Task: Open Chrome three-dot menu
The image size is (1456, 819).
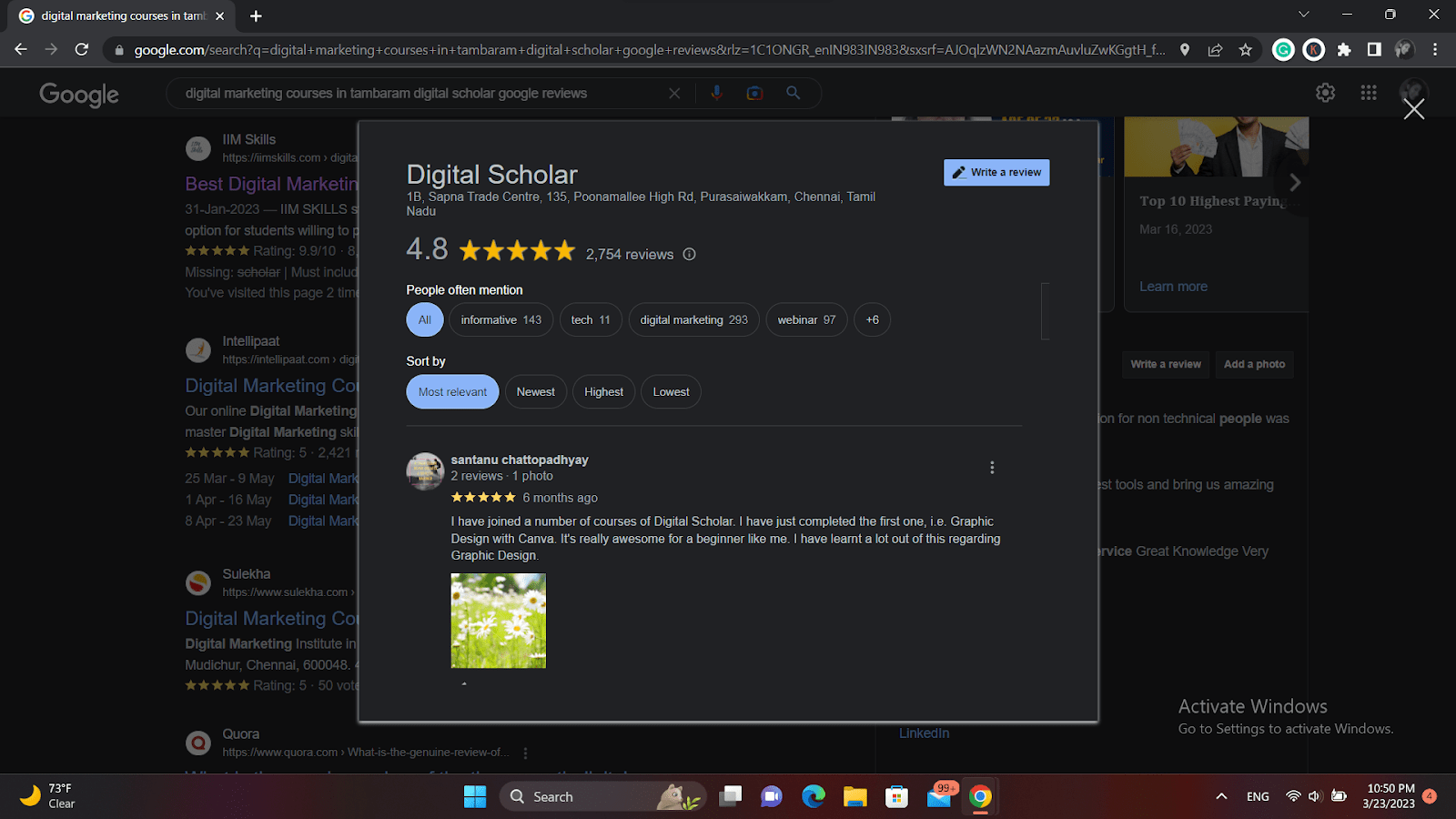Action: coord(1435,50)
